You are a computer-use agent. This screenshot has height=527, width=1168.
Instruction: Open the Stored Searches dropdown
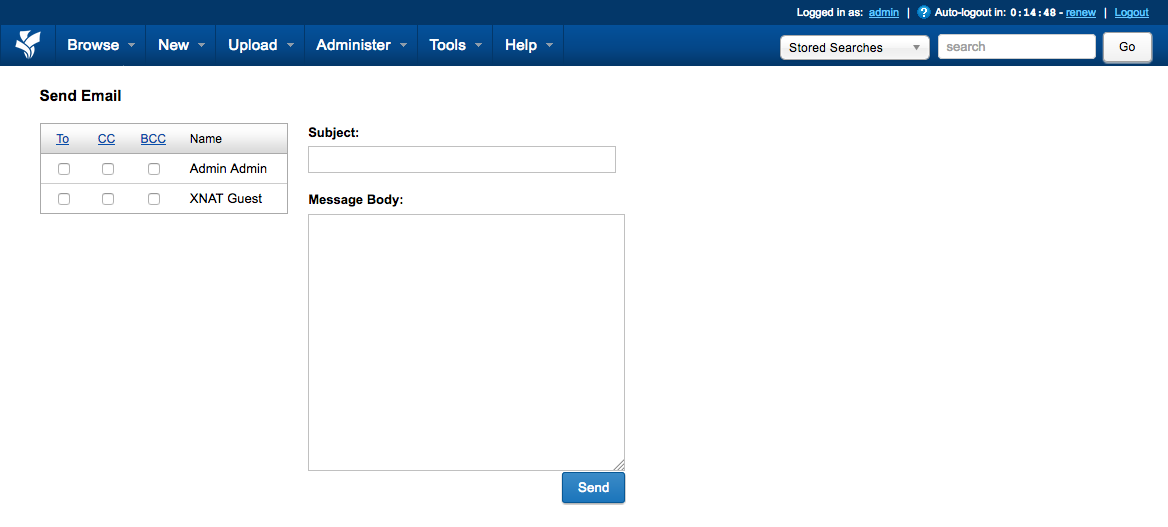[854, 47]
